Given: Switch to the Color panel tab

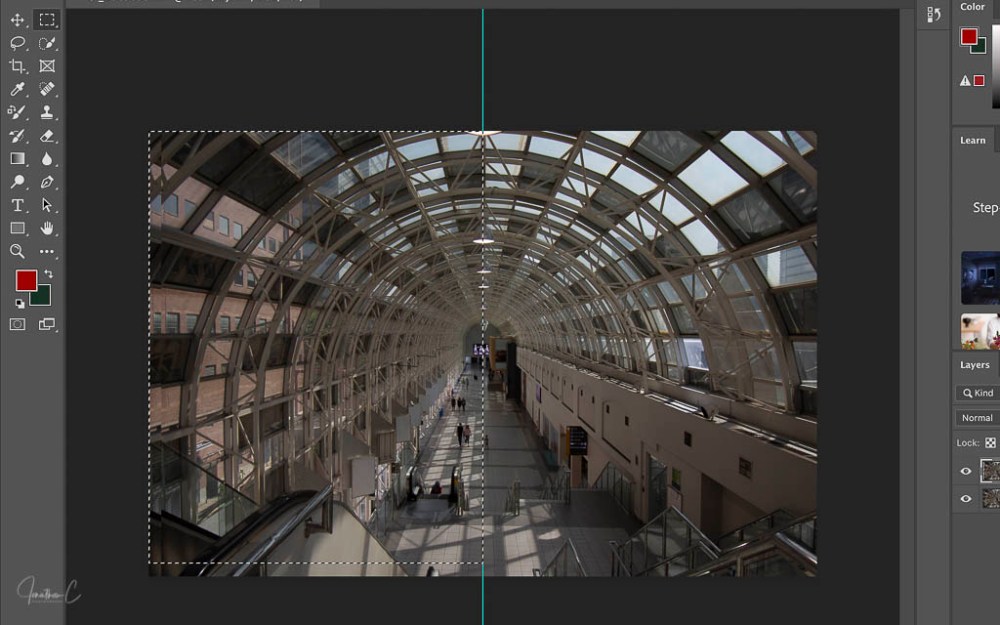Looking at the screenshot, I should point(973,7).
